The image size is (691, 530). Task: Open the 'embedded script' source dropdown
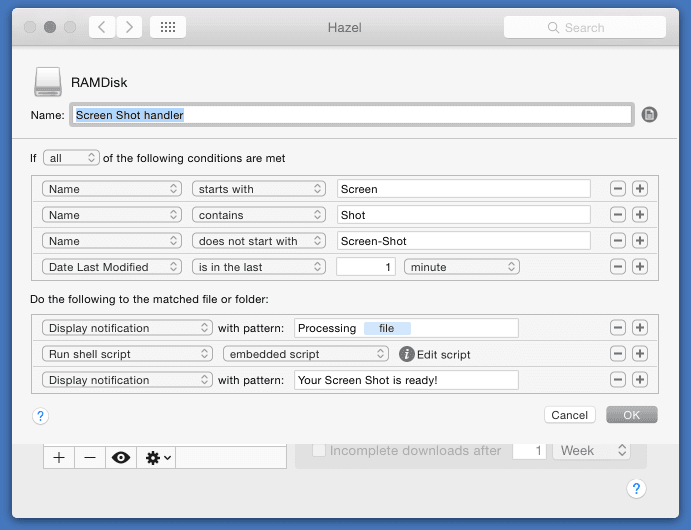tap(306, 354)
